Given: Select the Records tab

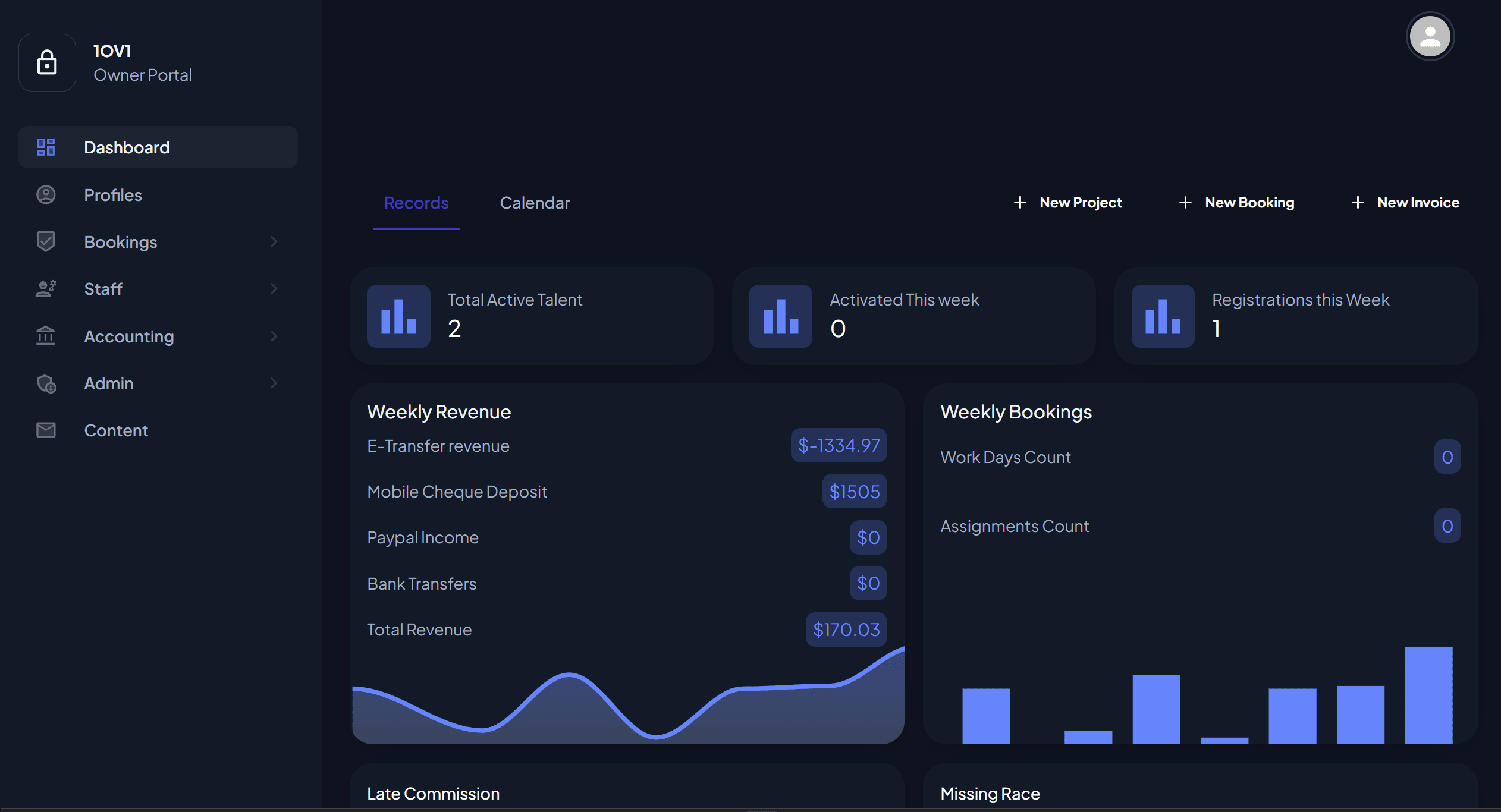Looking at the screenshot, I should (416, 203).
